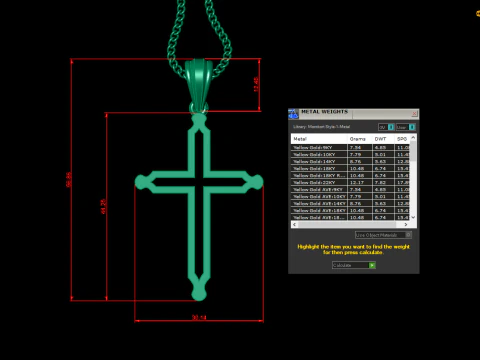Click the green arrow next to Calculate
Screen dimensions: 480x360
click(372, 265)
